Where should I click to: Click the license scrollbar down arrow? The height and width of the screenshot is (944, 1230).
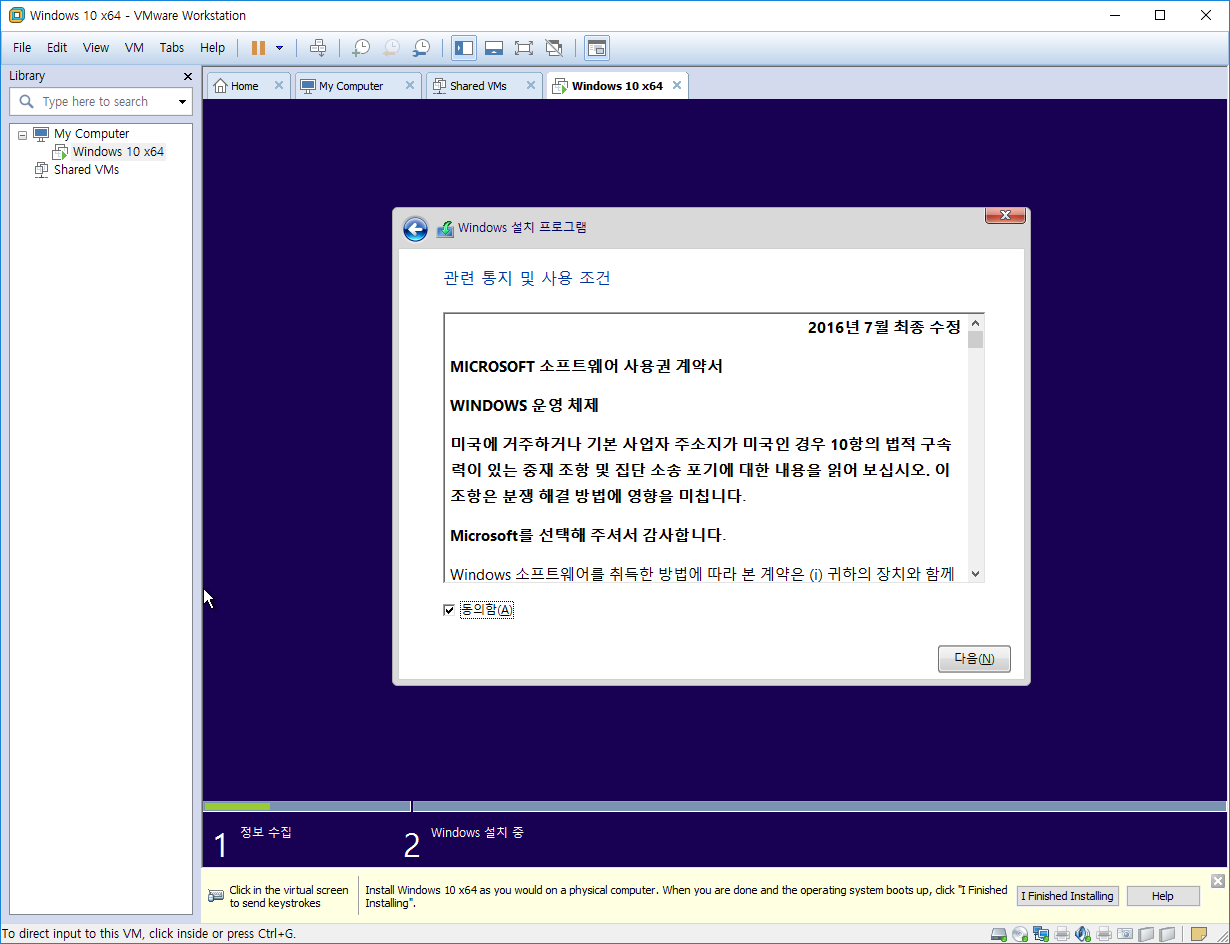(x=976, y=574)
